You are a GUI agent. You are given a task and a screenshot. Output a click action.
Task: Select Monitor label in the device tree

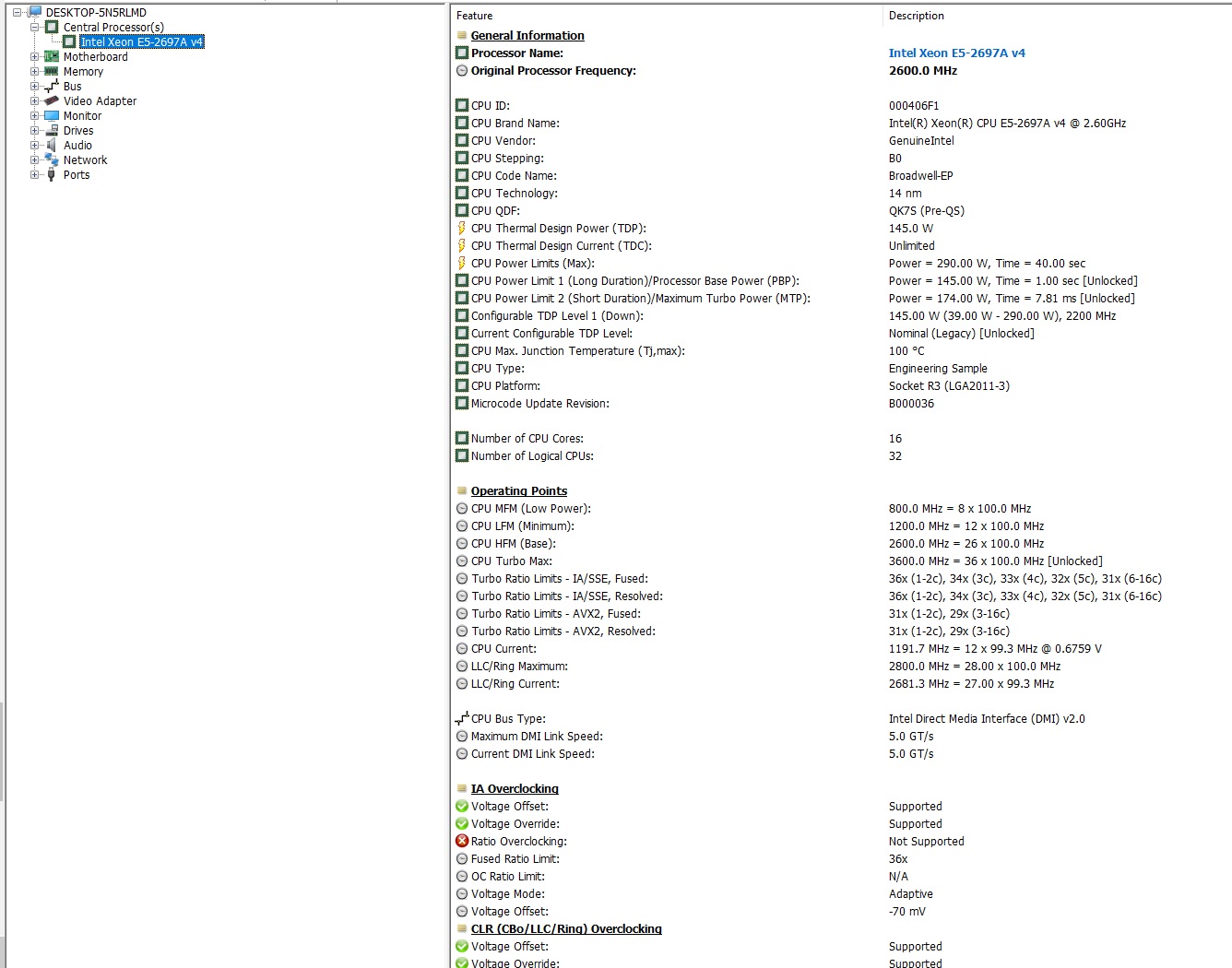coord(82,116)
